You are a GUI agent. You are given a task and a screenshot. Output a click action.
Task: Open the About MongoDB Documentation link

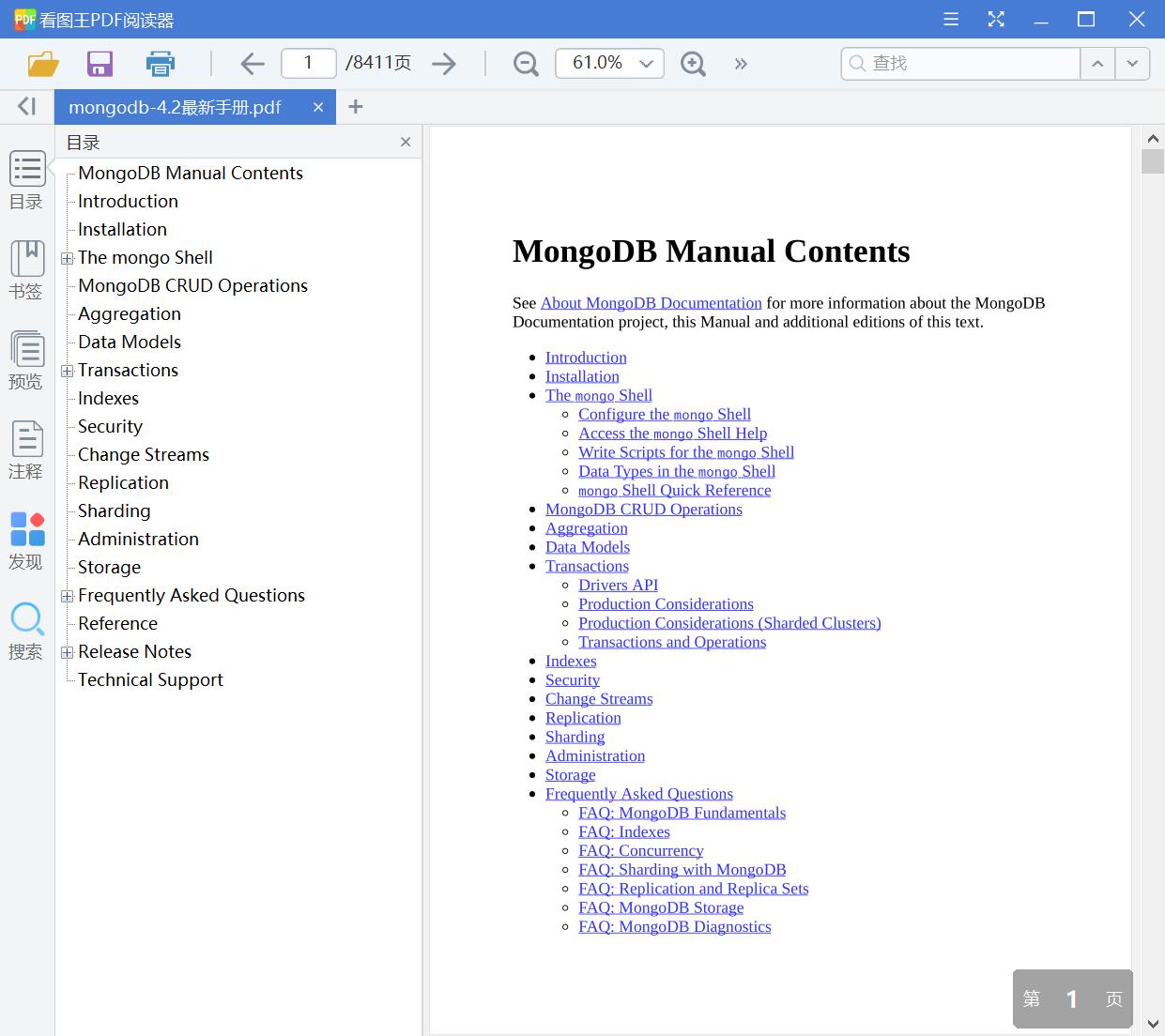click(651, 303)
